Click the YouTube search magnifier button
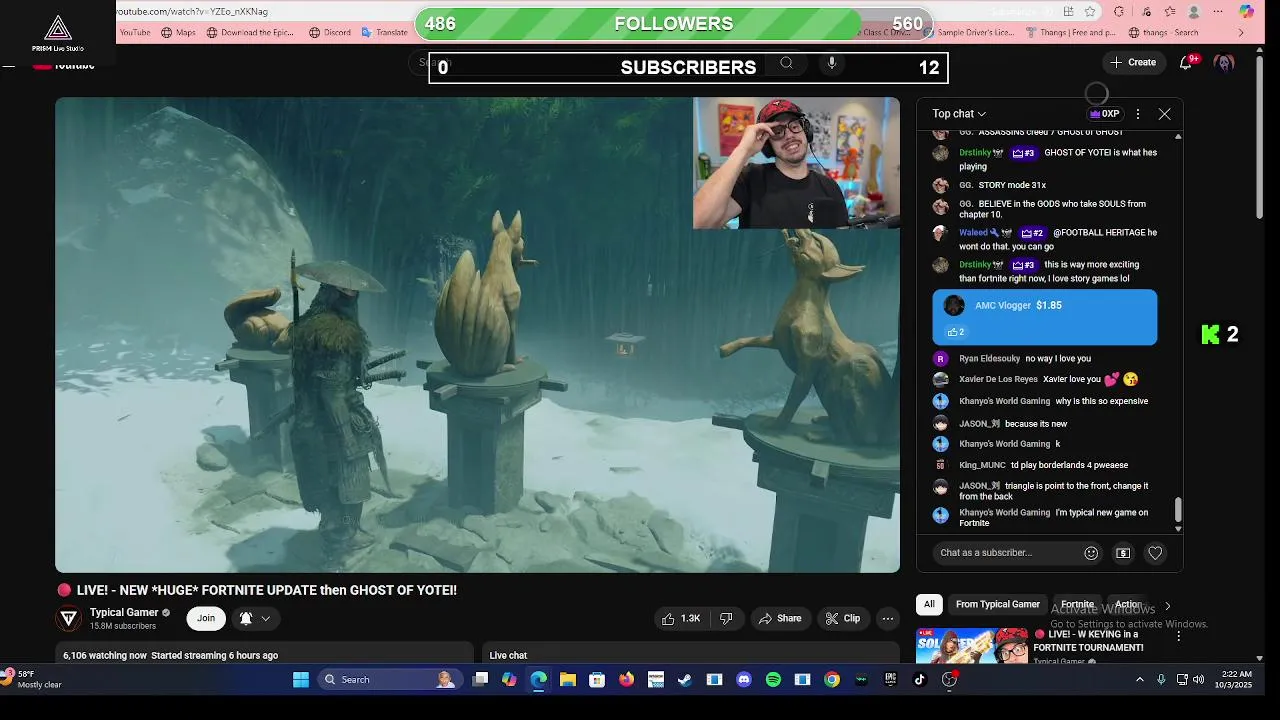This screenshot has height=720, width=1280. click(x=787, y=63)
